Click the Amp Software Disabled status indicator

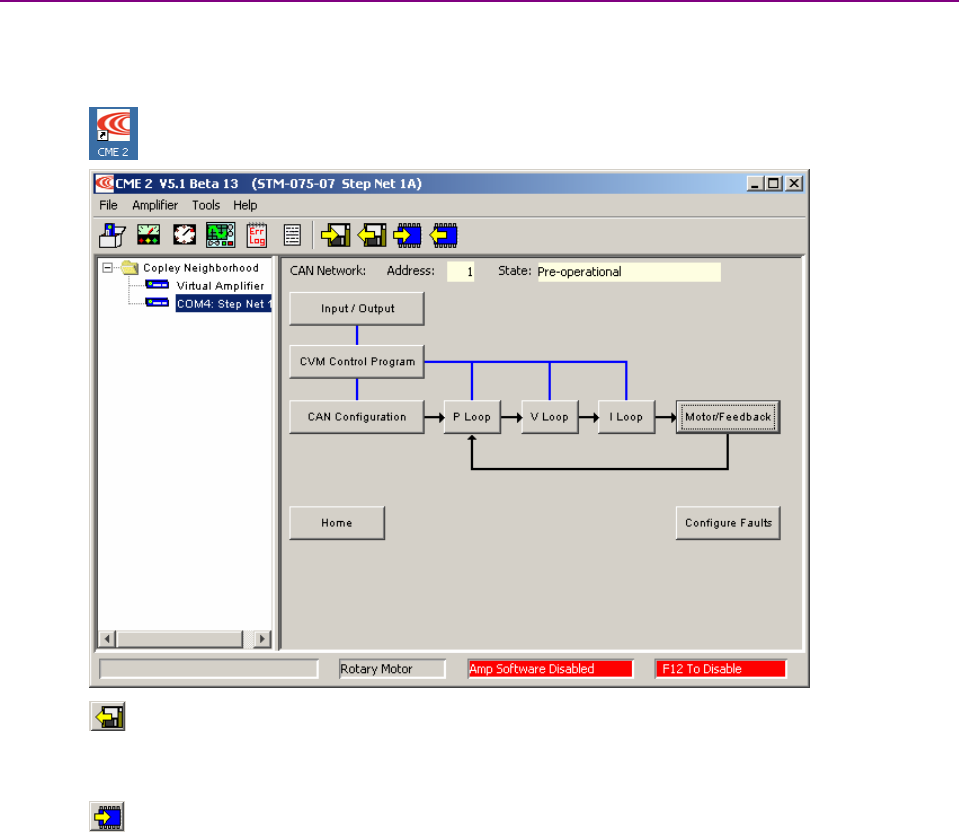click(x=550, y=669)
